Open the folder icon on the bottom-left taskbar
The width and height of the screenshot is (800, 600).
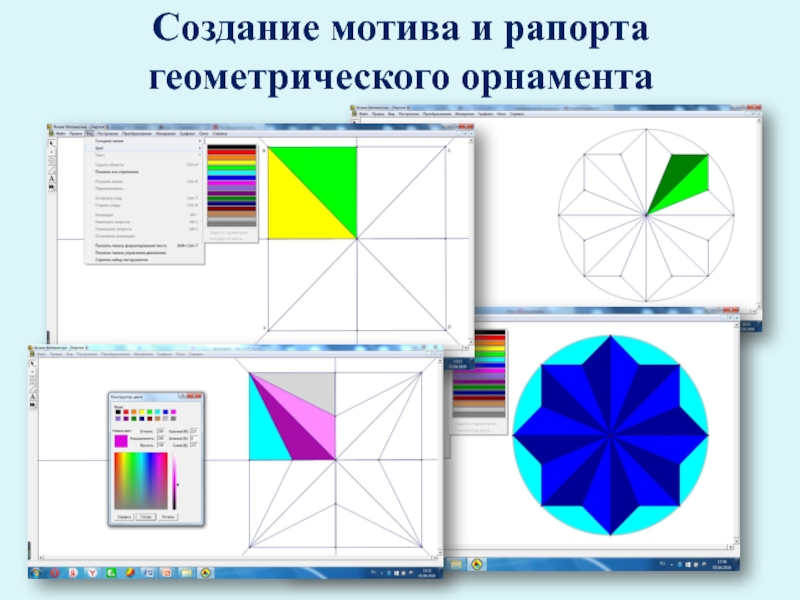point(186,572)
